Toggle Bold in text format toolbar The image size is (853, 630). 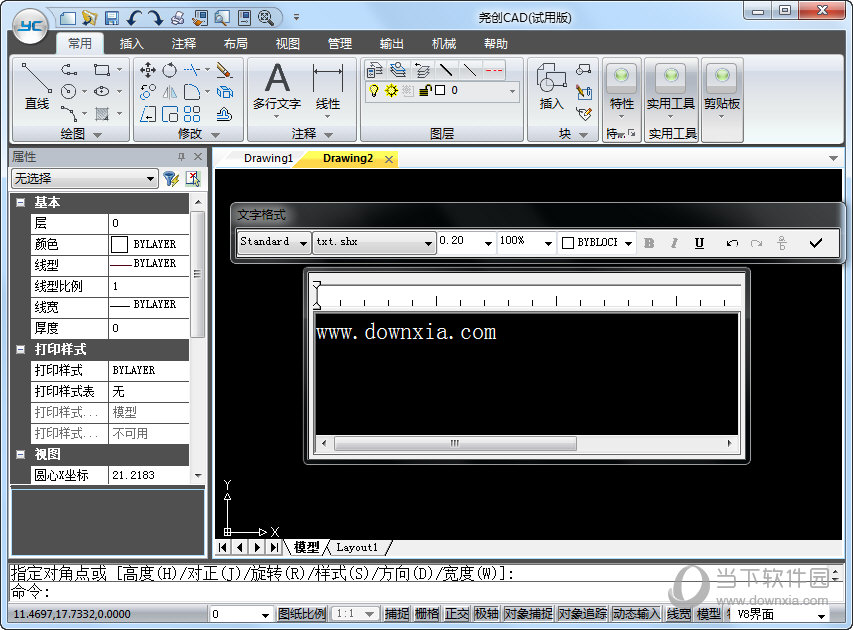point(649,243)
